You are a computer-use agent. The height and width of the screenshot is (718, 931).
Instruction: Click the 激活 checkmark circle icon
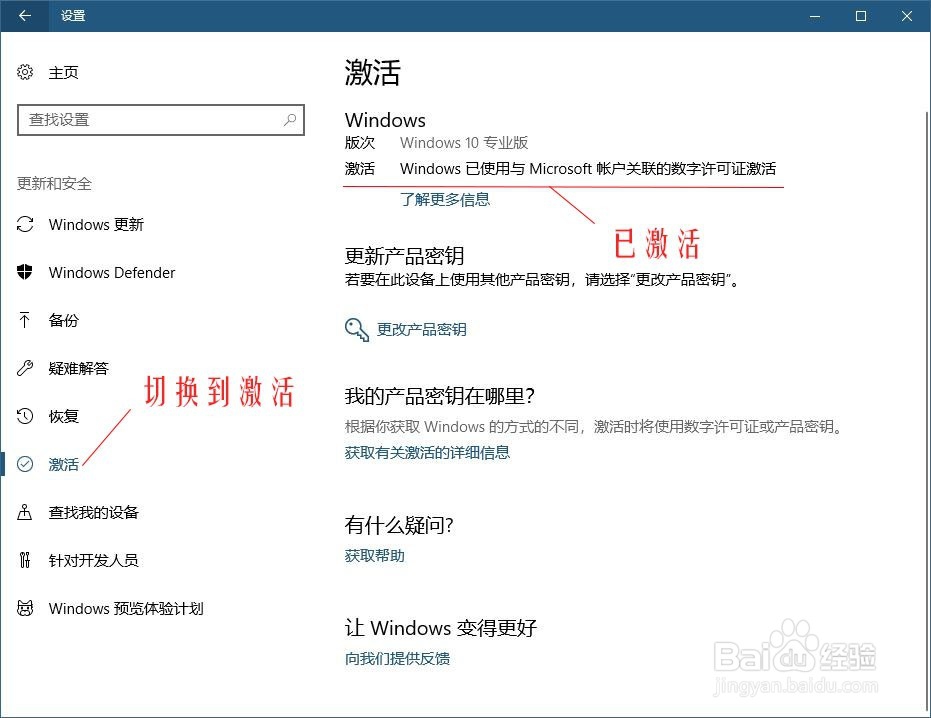click(24, 464)
